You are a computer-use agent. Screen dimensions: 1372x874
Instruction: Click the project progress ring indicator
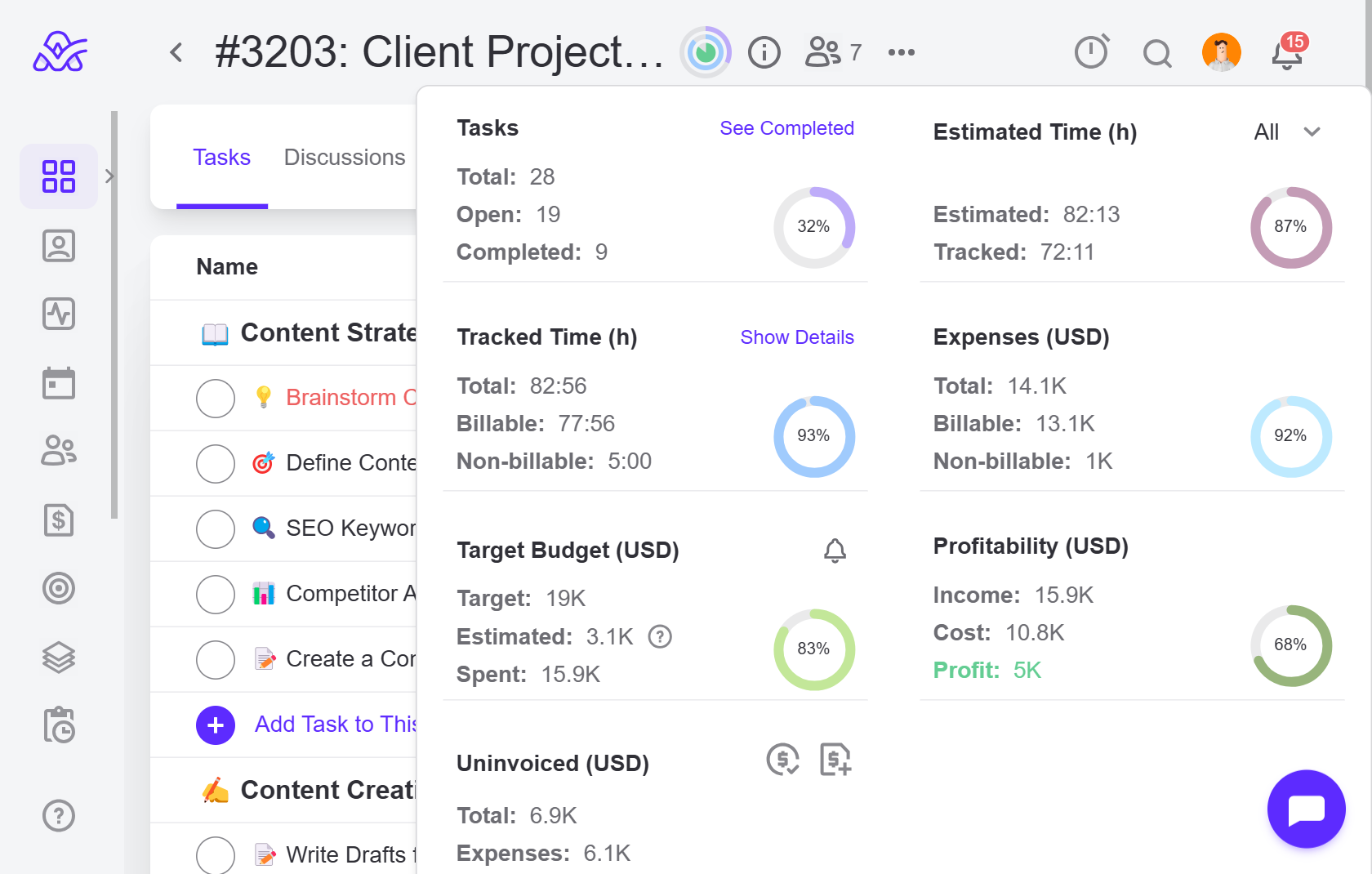pyautogui.click(x=706, y=53)
